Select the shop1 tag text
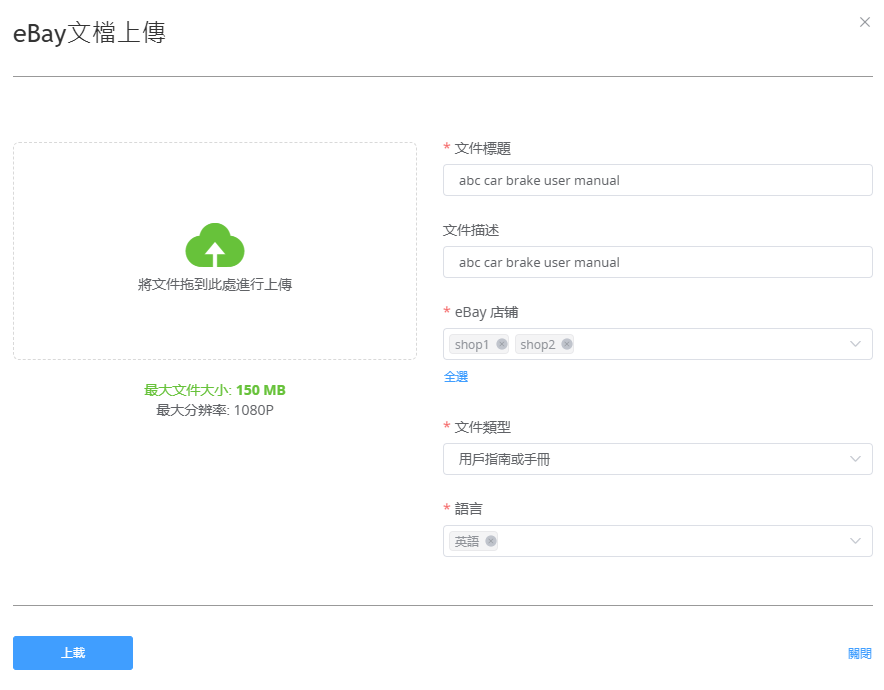This screenshot has height=690, width=884. 472,344
